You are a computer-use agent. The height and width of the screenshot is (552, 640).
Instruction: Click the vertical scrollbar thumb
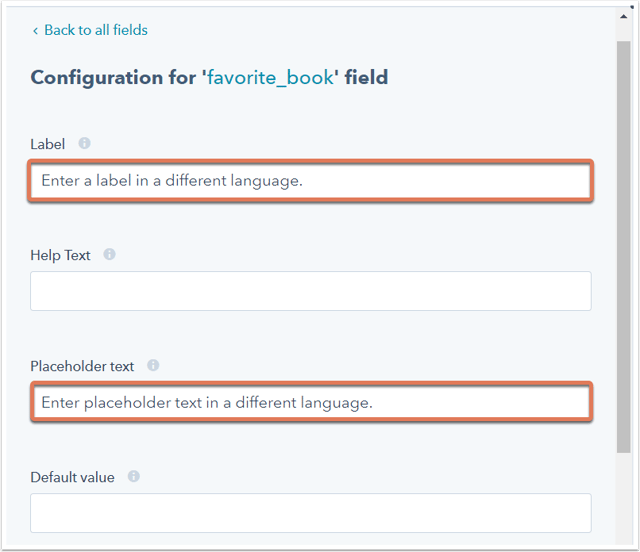(x=623, y=247)
